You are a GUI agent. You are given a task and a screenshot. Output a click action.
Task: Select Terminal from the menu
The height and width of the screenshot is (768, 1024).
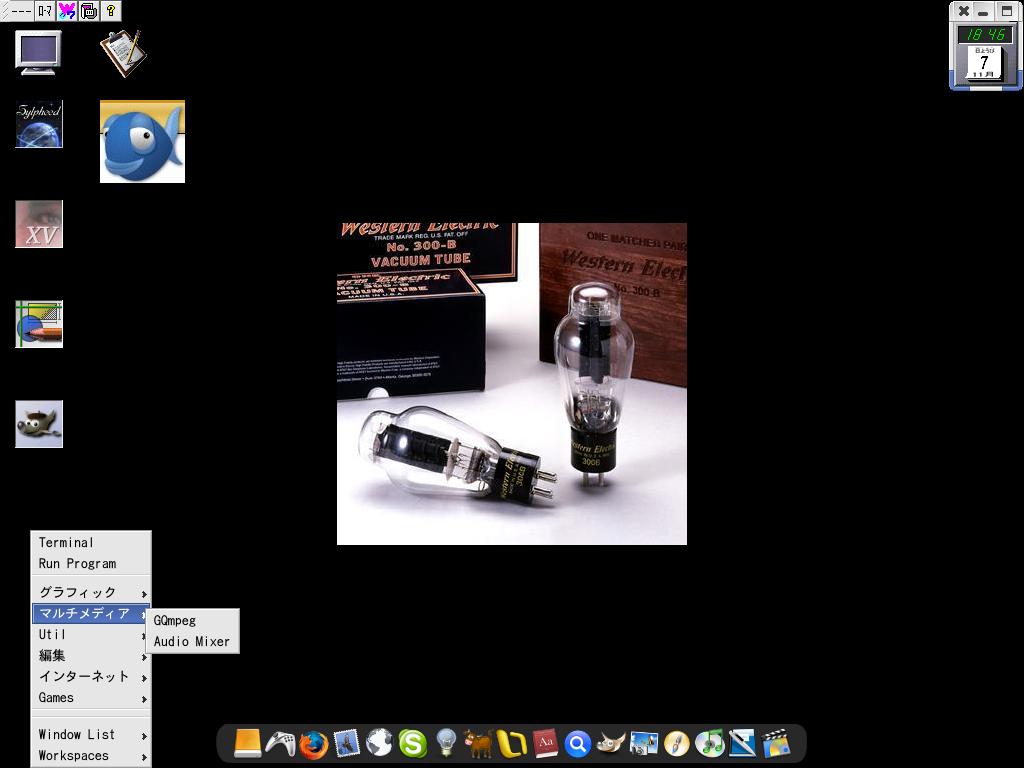(x=66, y=542)
